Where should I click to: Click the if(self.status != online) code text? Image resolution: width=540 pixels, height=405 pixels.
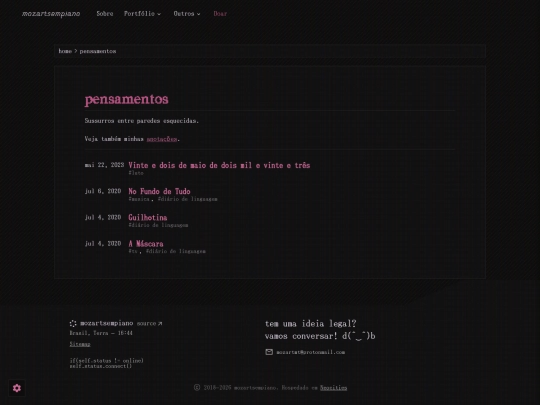(x=106, y=361)
